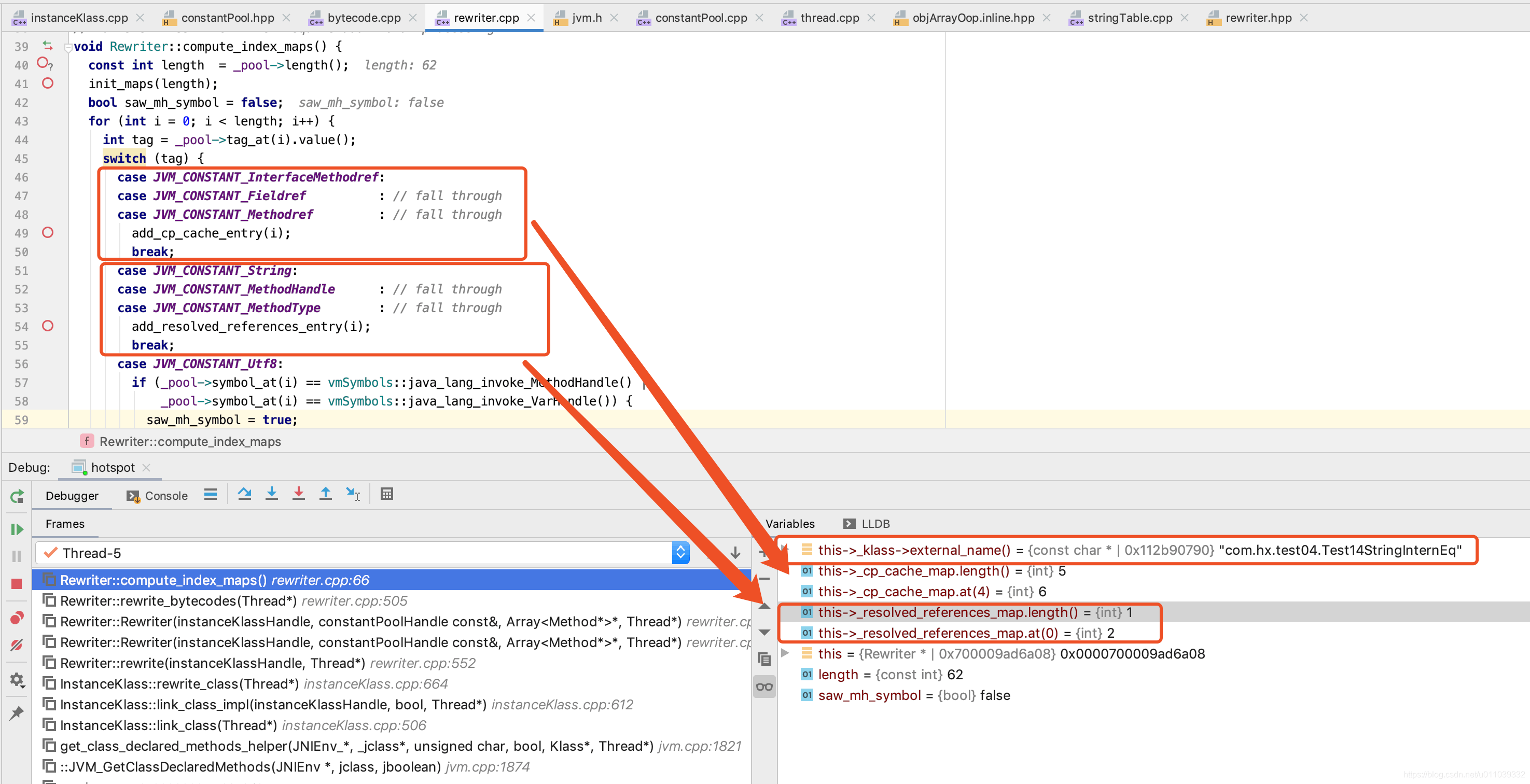
Task: Step out of current function
Action: [326, 494]
